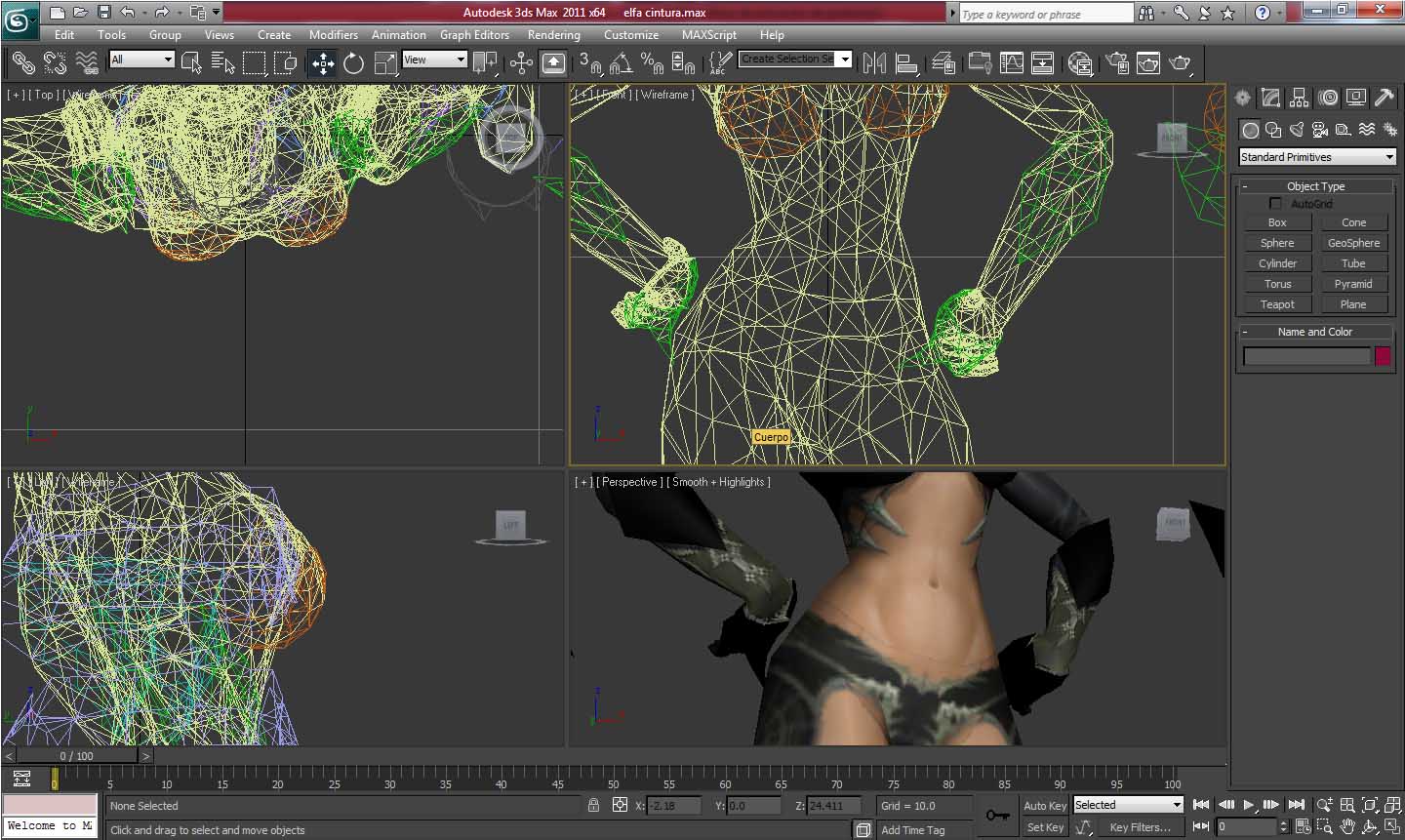Enable the AutoGrid checkbox
This screenshot has height=840, width=1405.
[1275, 204]
